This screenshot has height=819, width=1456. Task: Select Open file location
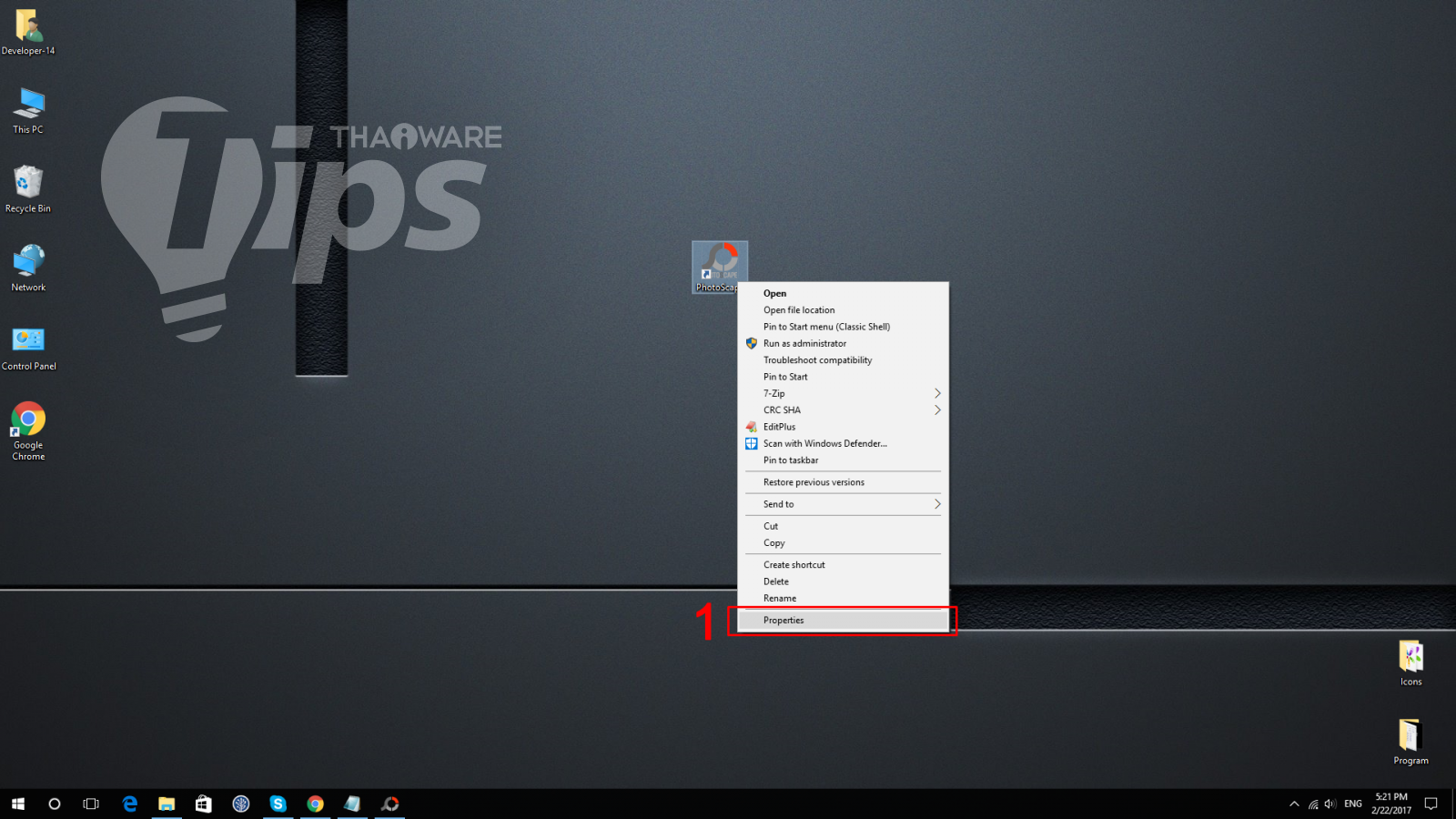point(843,310)
